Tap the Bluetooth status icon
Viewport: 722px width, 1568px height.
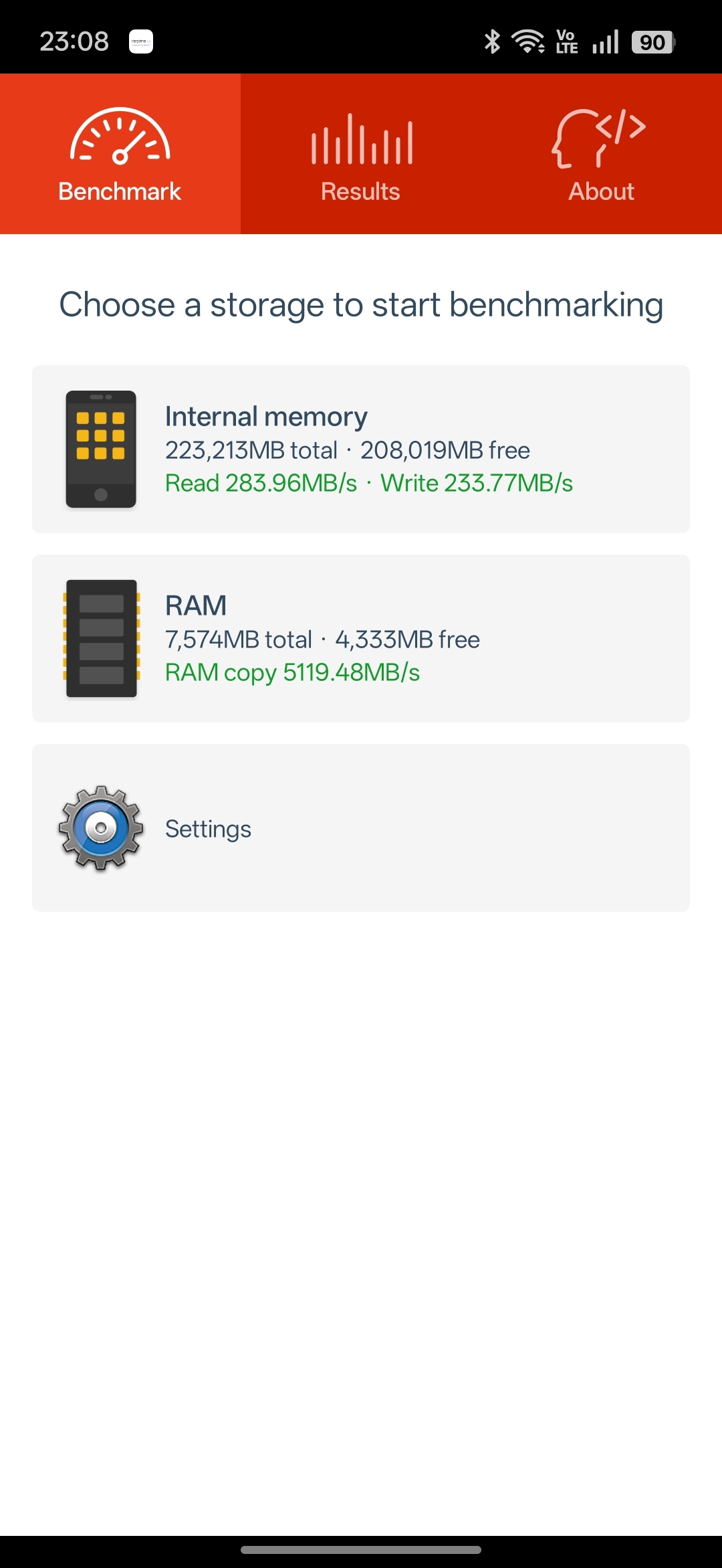[x=493, y=41]
